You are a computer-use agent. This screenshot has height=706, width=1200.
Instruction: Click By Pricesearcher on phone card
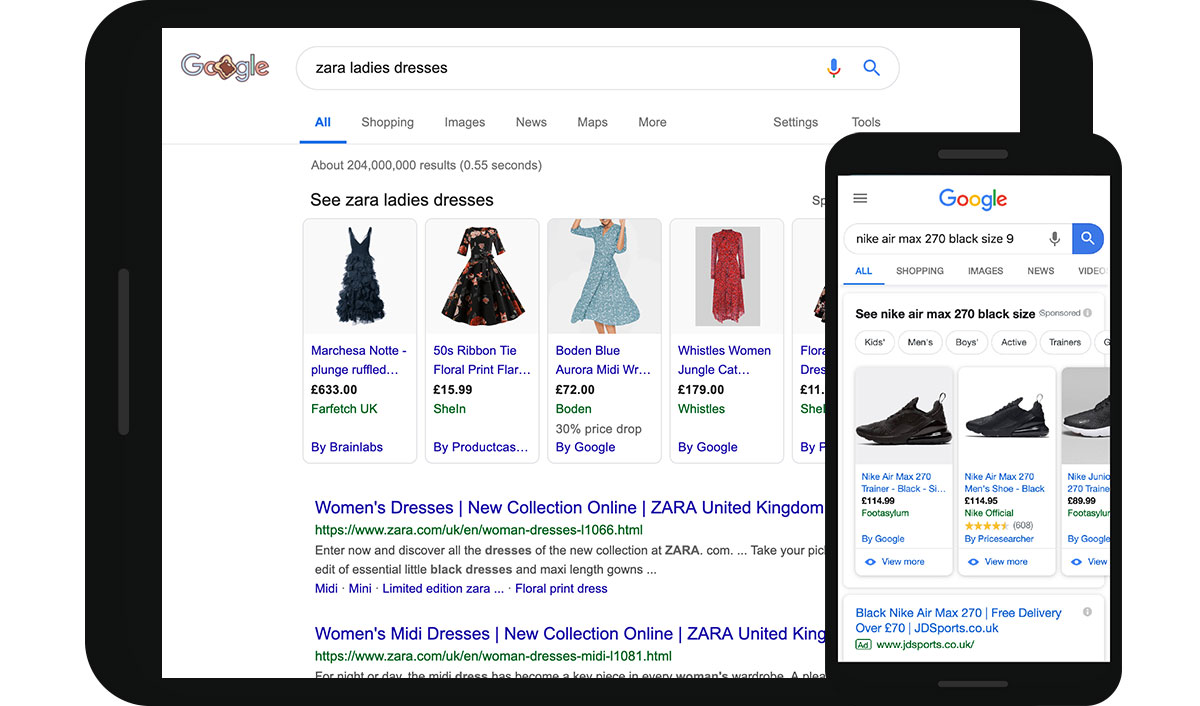(x=999, y=539)
